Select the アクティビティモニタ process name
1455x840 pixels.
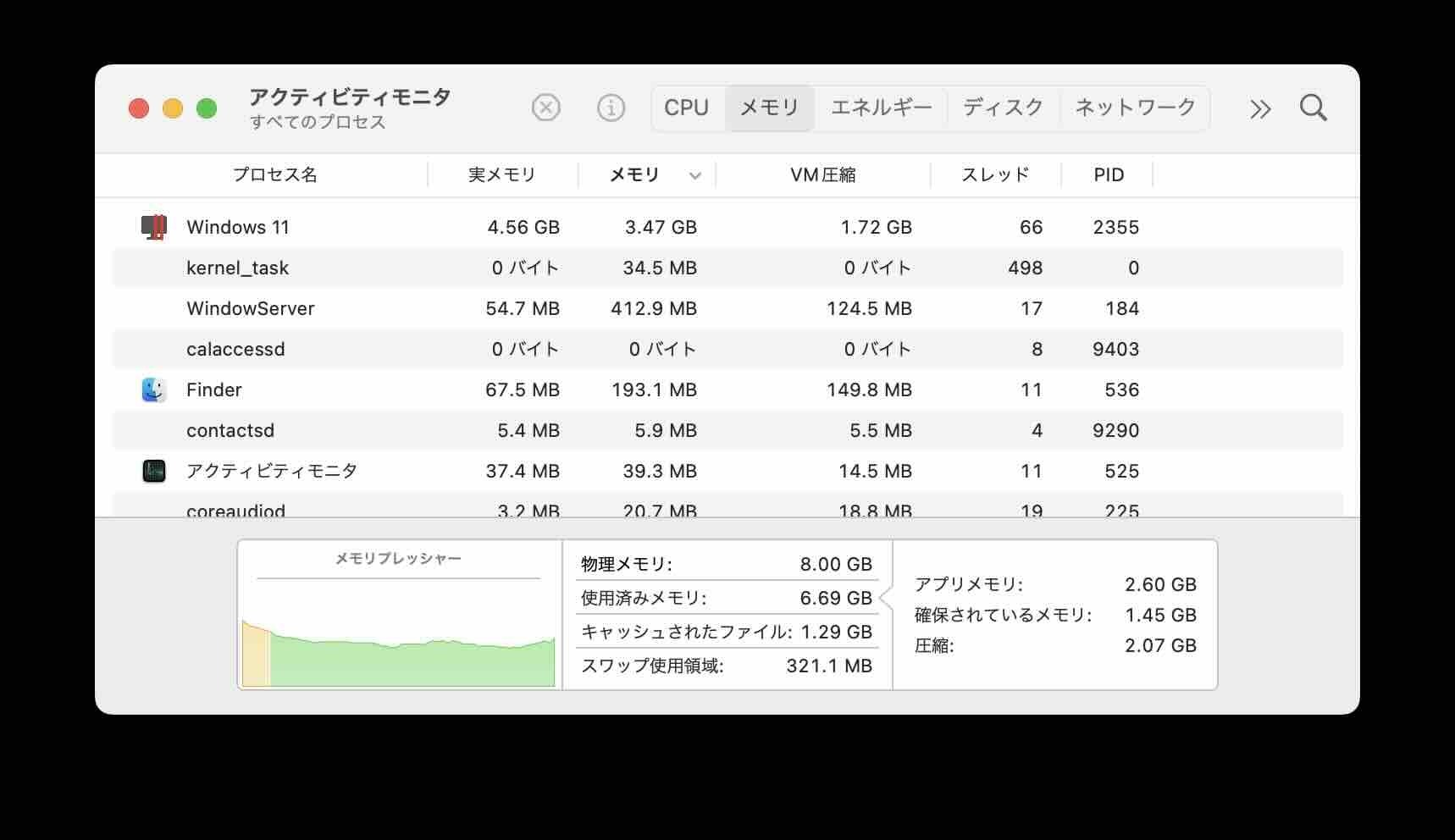[x=272, y=471]
